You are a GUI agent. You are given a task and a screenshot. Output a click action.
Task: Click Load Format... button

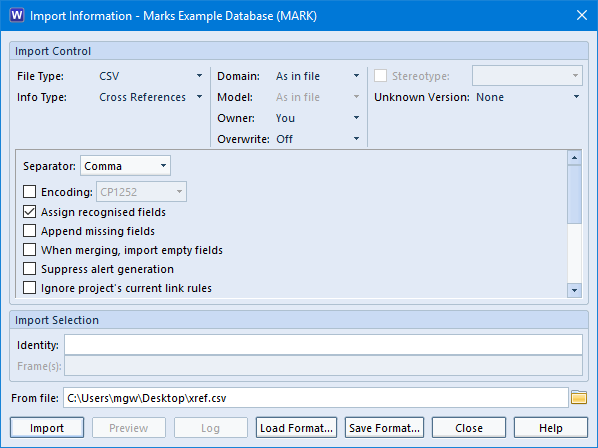296,428
